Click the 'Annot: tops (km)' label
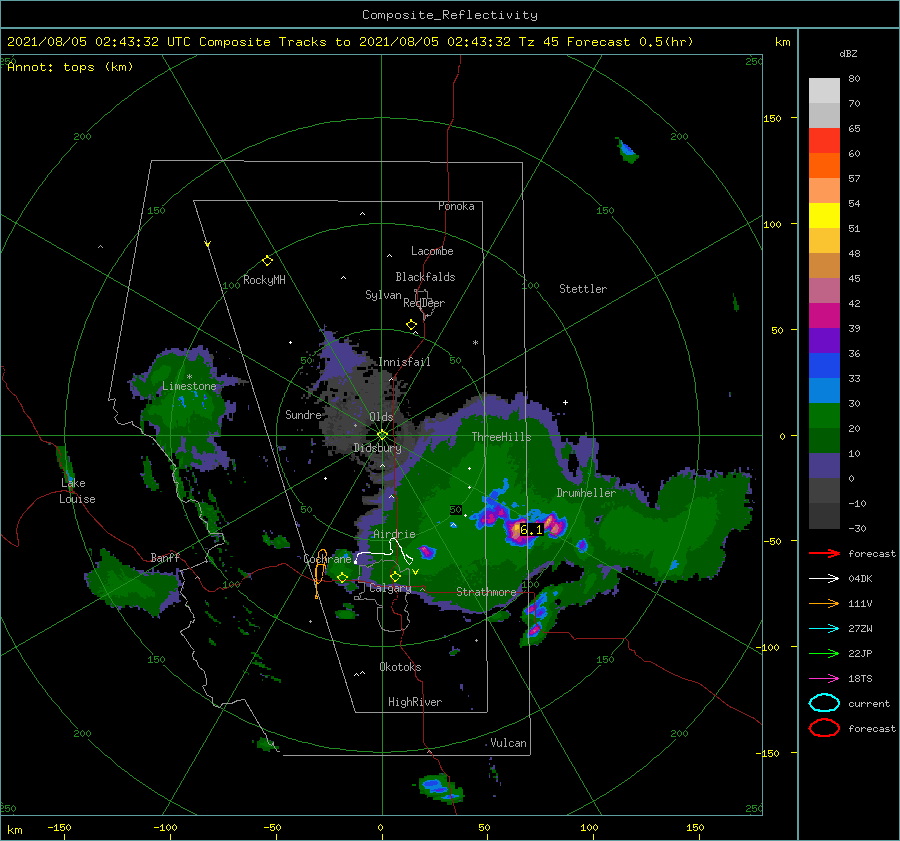 (x=70, y=67)
